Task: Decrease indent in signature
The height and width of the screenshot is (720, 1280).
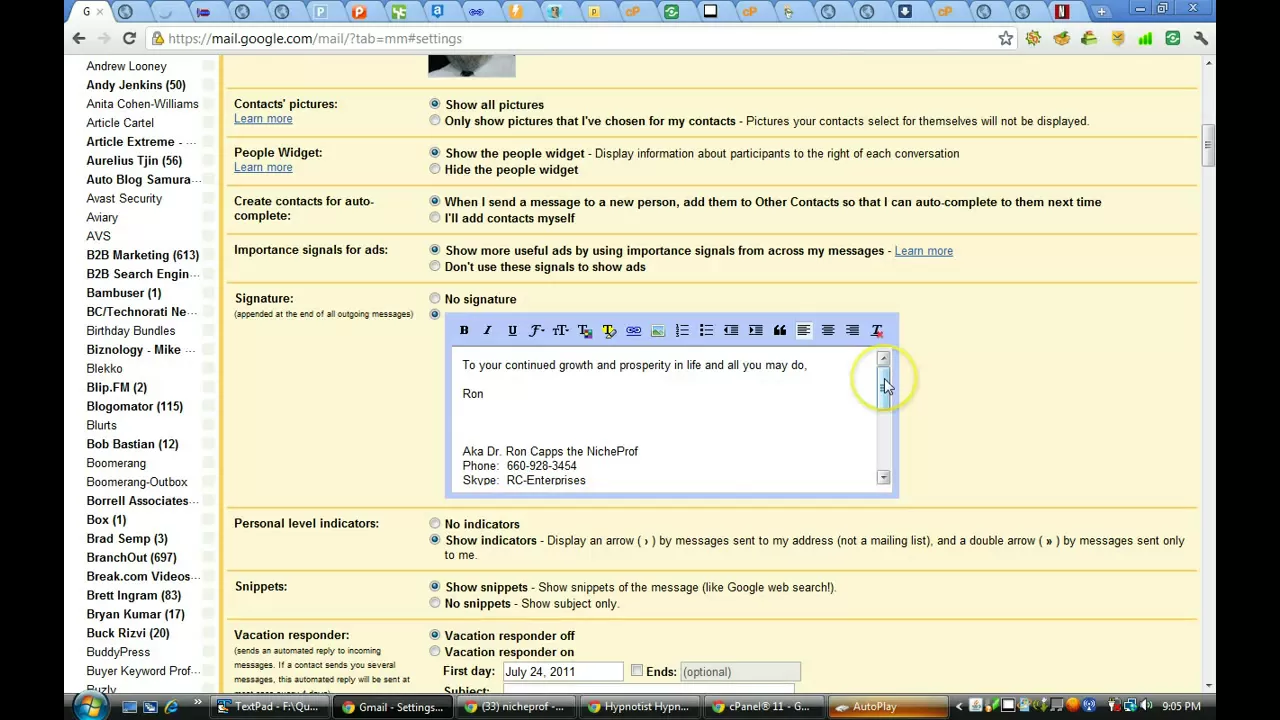Action: [731, 330]
